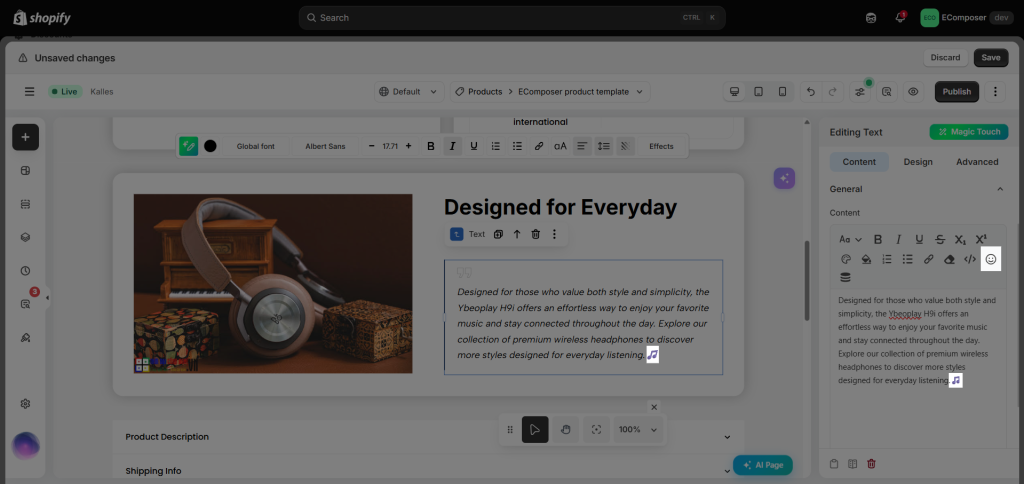Open the black text color swatch
Image resolution: width=1024 pixels, height=484 pixels.
coord(210,146)
